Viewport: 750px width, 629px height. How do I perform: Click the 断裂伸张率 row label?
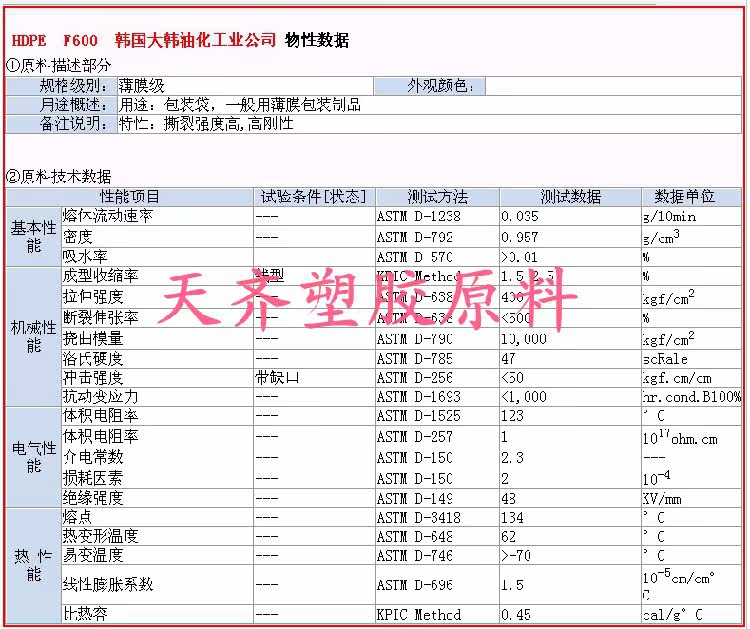coord(100,317)
